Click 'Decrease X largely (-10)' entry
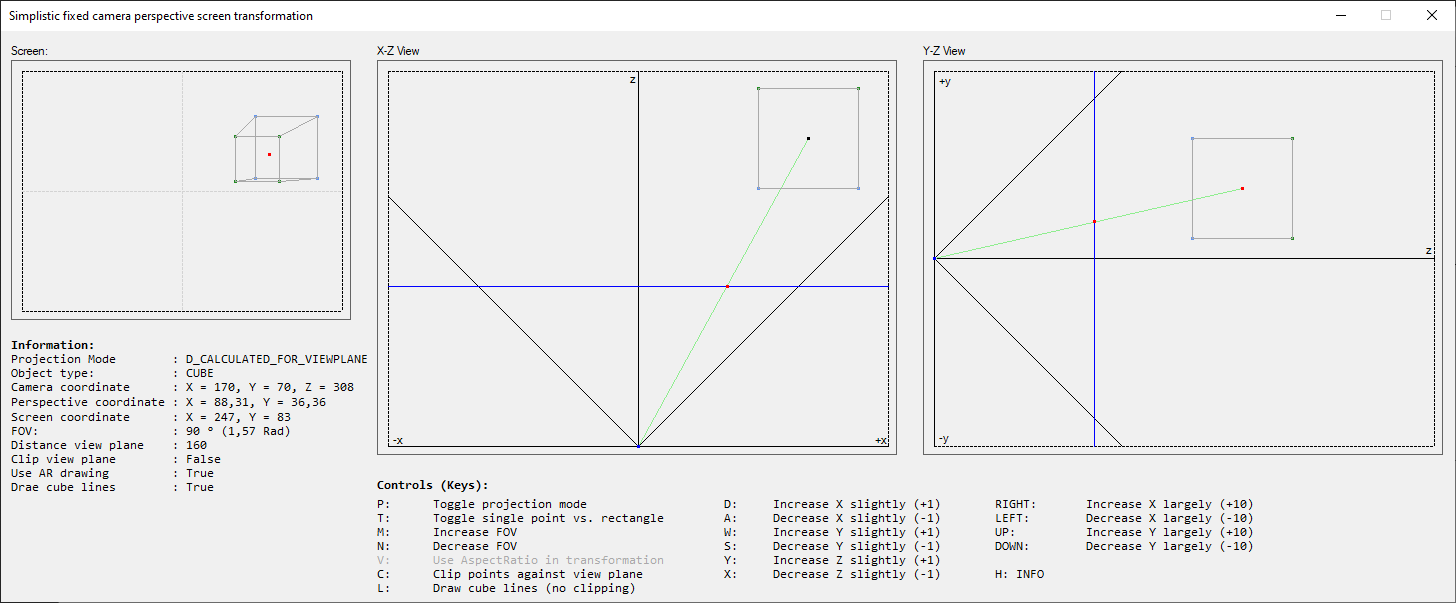The image size is (1456, 603). 1170,518
